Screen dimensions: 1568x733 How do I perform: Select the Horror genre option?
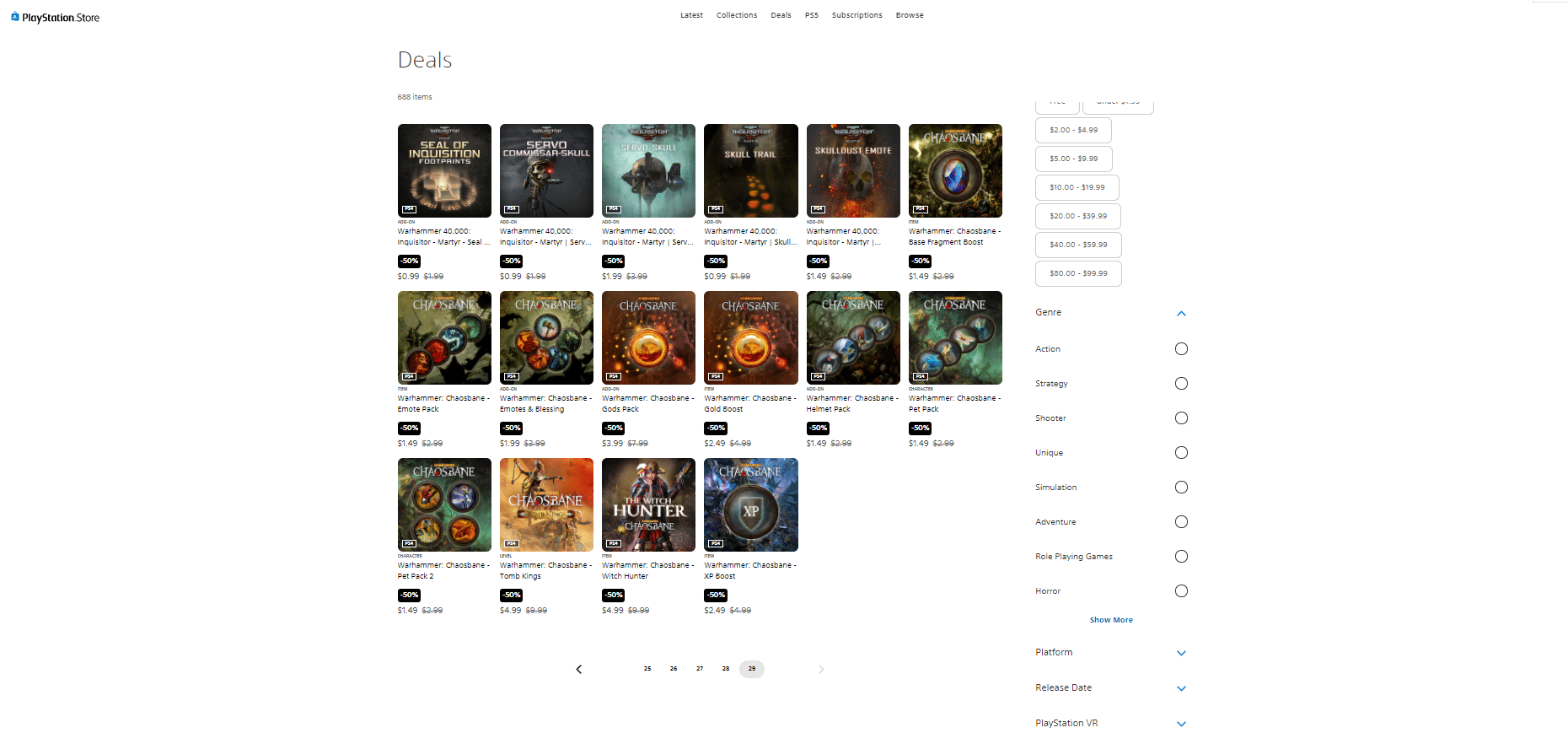(x=1181, y=591)
